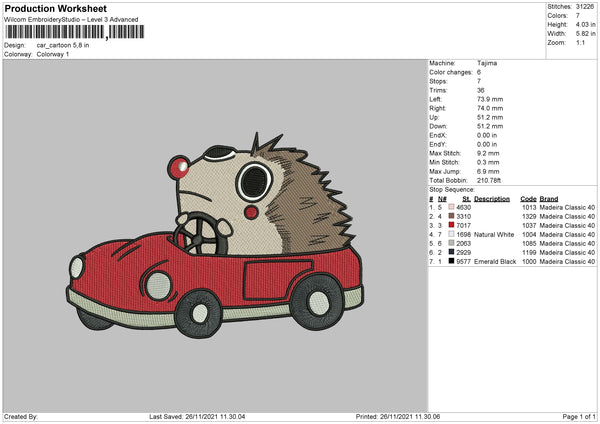This screenshot has width=600, height=424.
Task: Click the Stitches value 31226
Action: pyautogui.click(x=586, y=7)
